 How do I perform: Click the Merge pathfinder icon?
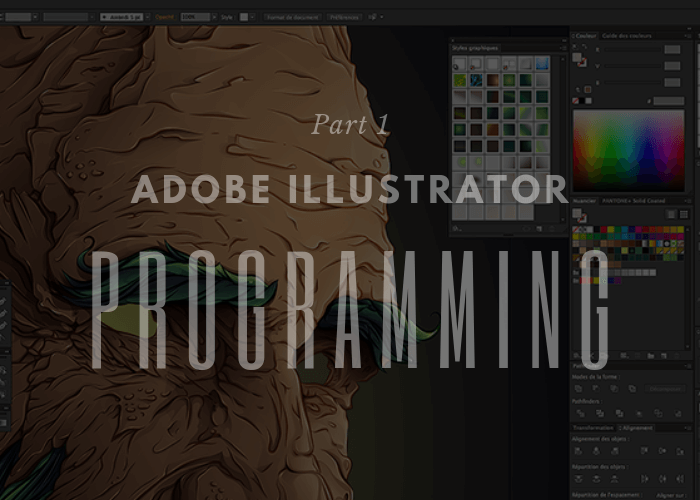(619, 413)
